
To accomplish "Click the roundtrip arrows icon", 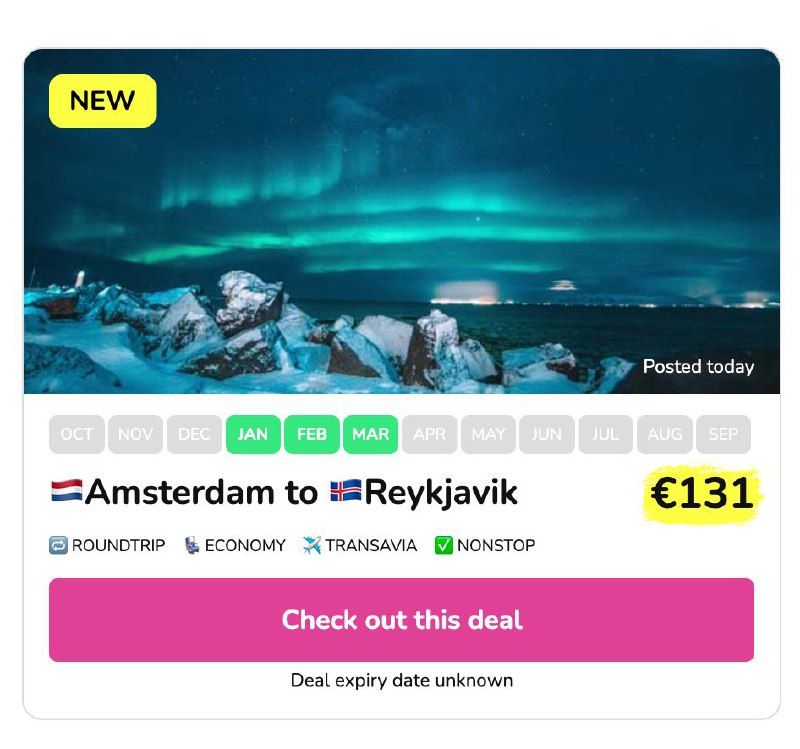I will pos(58,545).
